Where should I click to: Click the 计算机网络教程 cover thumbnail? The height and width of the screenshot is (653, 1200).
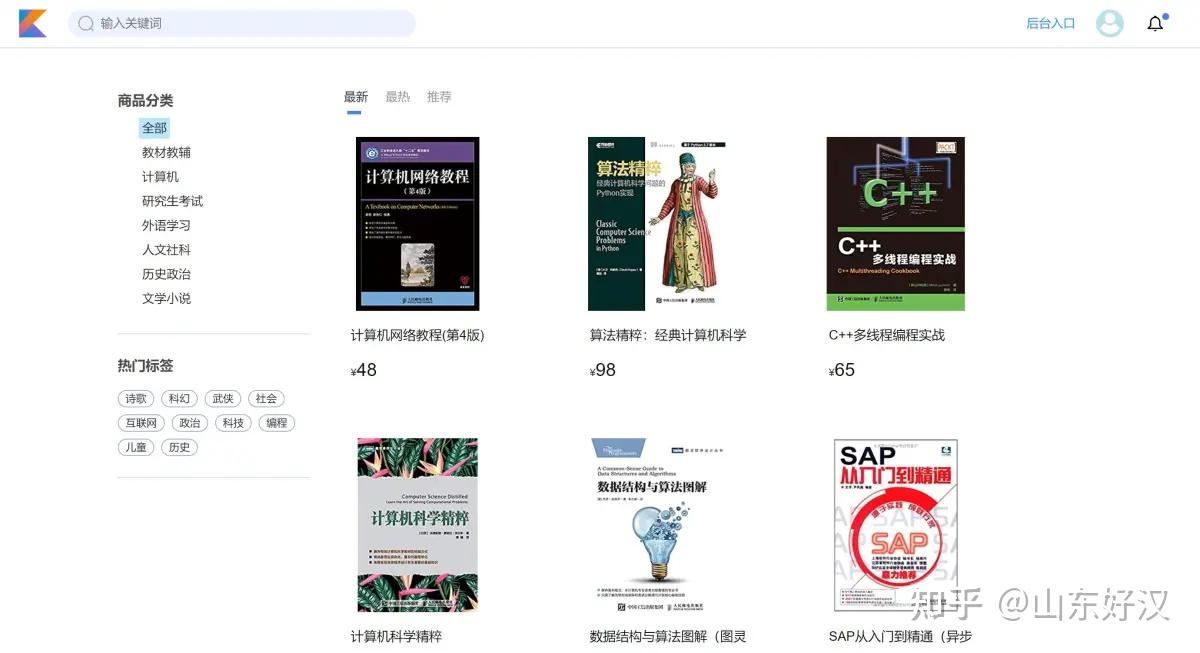[417, 222]
